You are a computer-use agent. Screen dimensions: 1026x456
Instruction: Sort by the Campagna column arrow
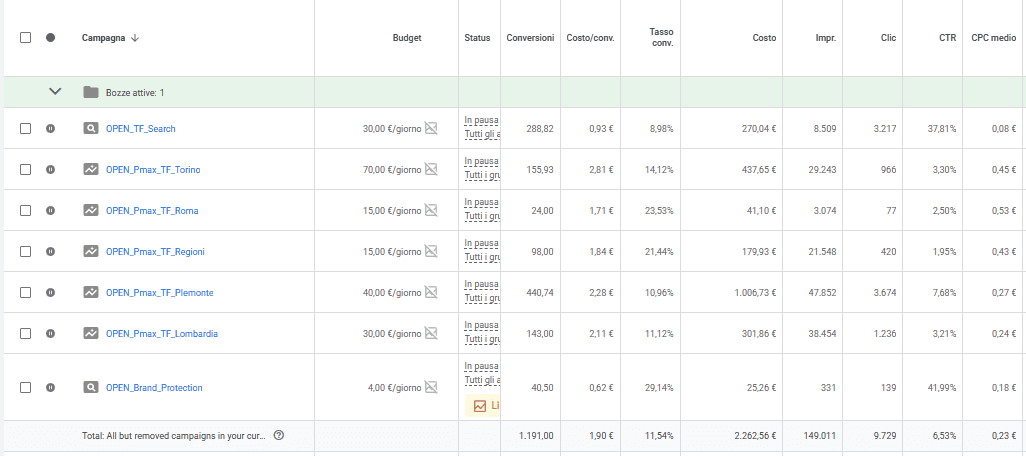[135, 38]
